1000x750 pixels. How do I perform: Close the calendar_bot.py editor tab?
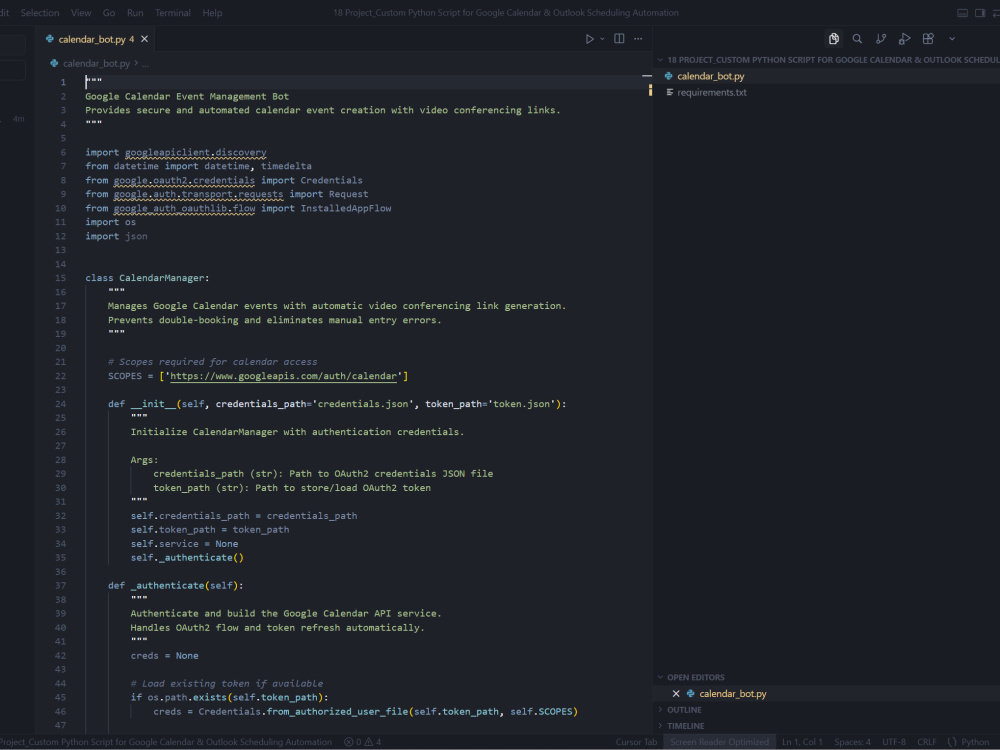pyautogui.click(x=145, y=39)
